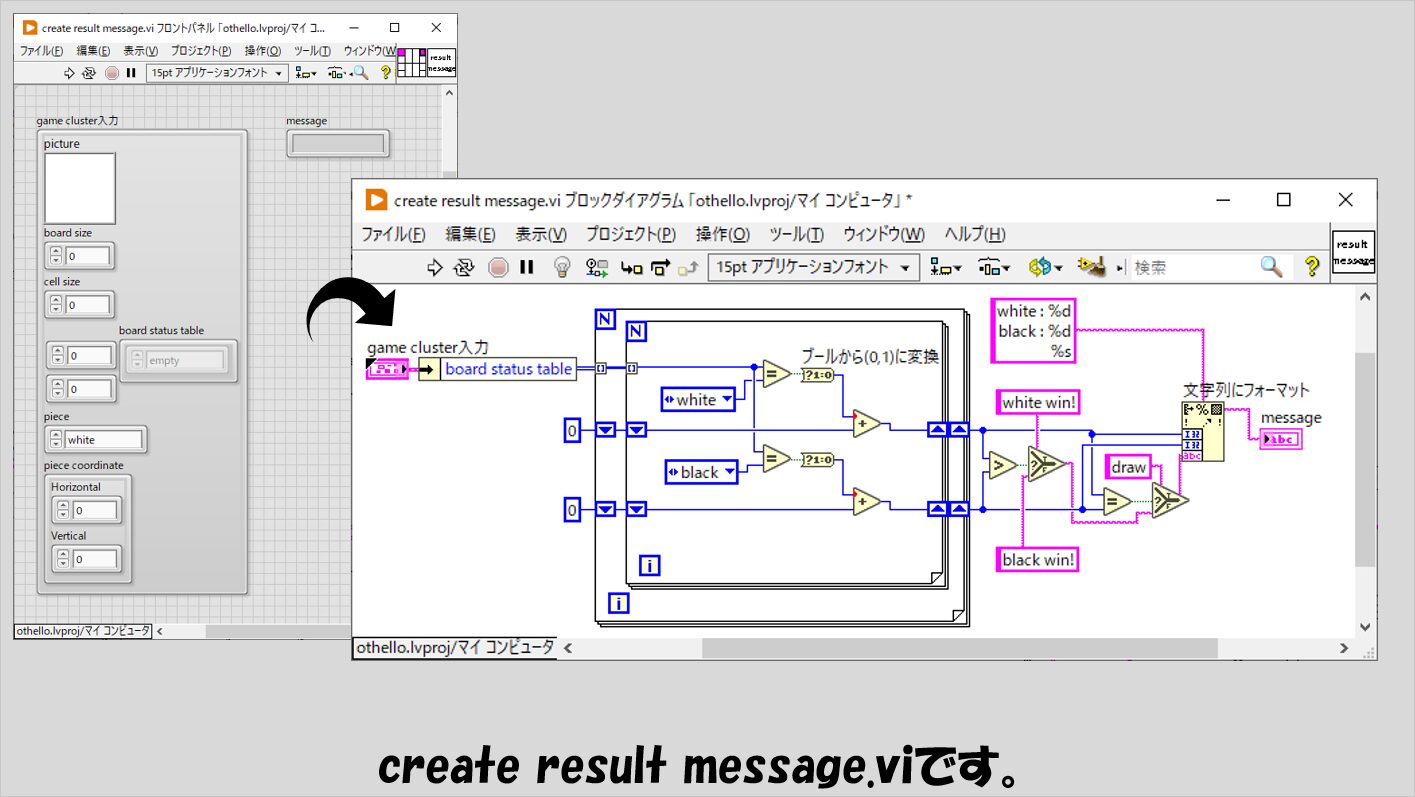
Task: Click the Clean Up Diagram broom icon
Action: pos(1091,267)
